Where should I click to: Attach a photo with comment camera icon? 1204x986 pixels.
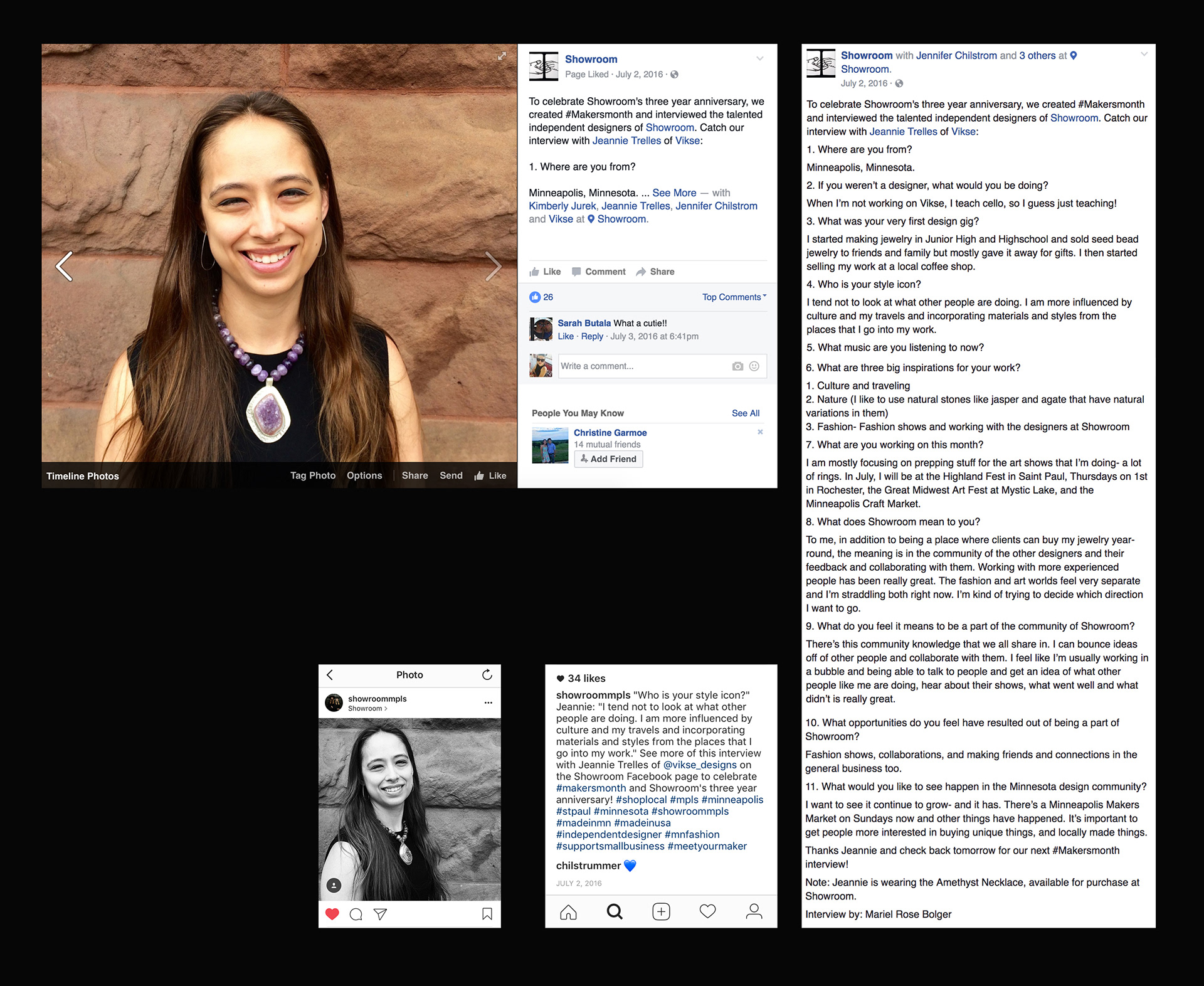click(737, 366)
